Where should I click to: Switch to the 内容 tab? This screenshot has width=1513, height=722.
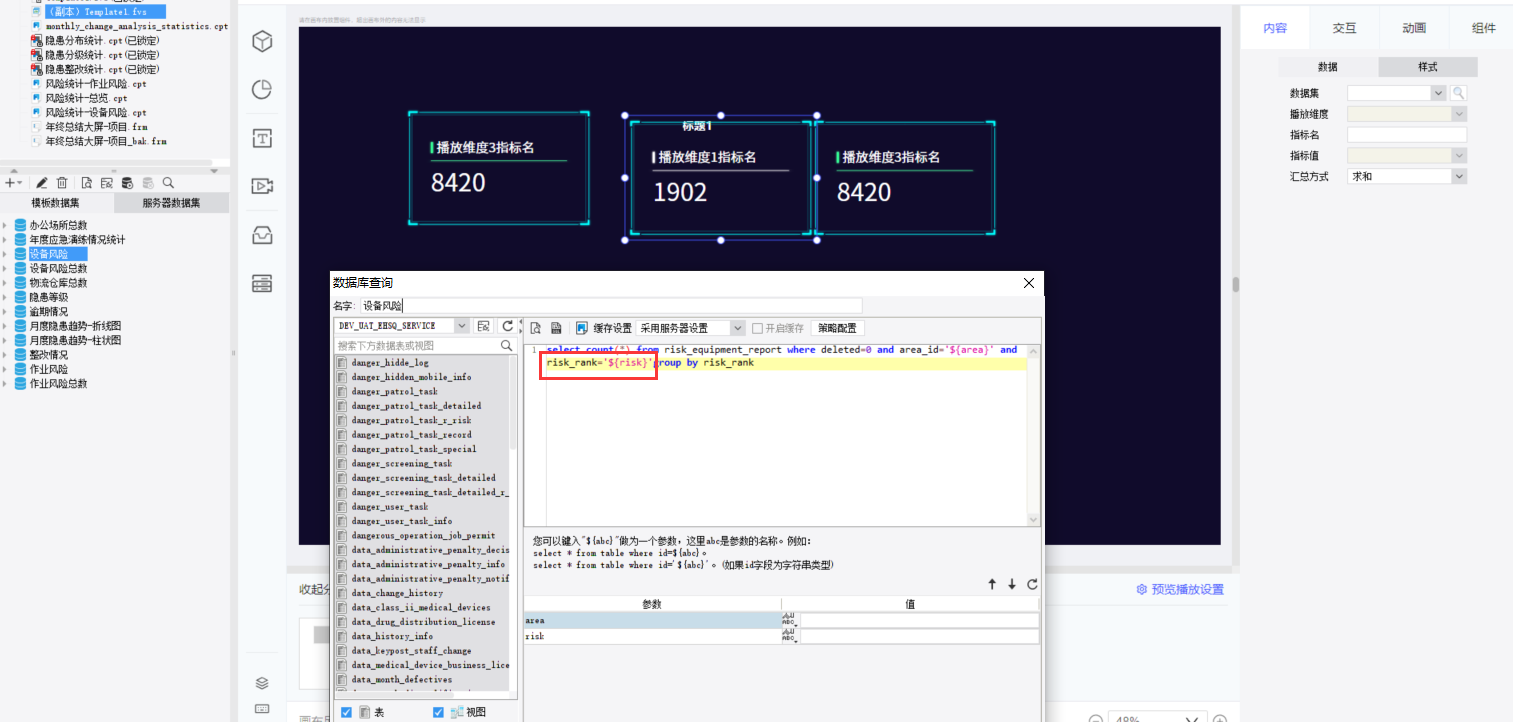click(x=1274, y=28)
